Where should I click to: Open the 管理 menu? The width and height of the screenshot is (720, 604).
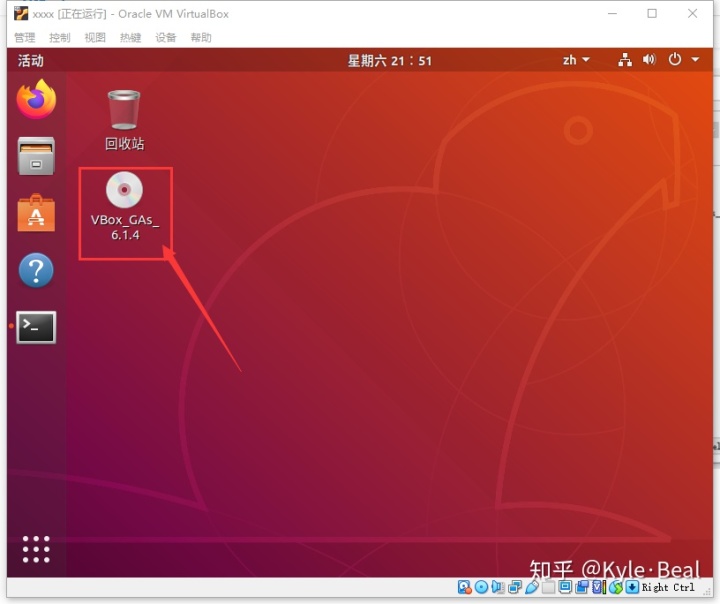24,37
